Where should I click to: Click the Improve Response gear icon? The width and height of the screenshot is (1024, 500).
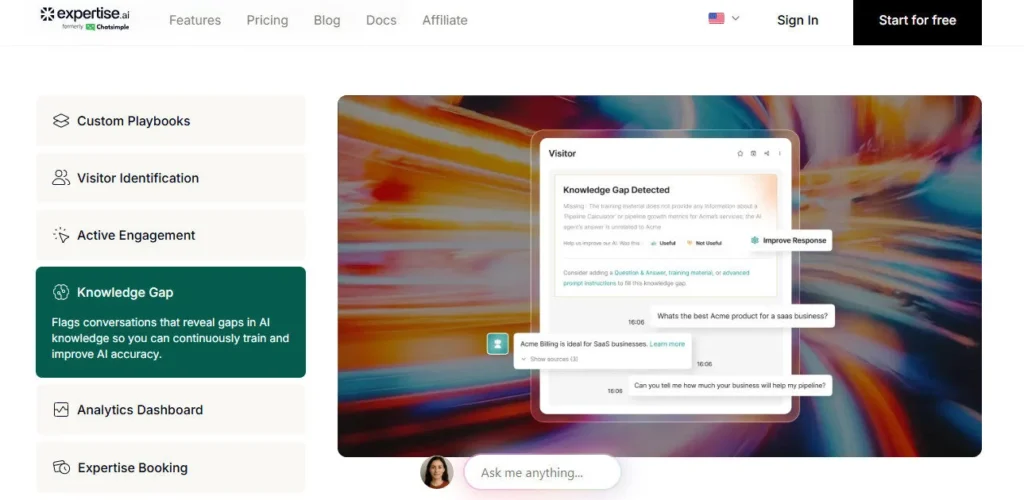[755, 240]
